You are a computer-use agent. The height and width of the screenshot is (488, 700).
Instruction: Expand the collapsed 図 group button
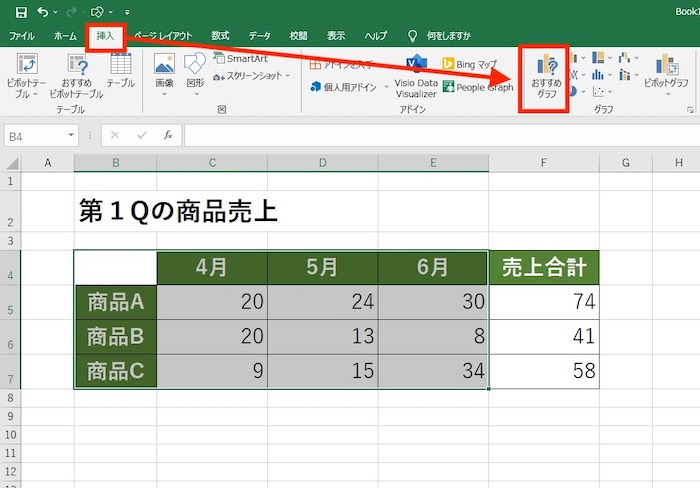(222, 109)
